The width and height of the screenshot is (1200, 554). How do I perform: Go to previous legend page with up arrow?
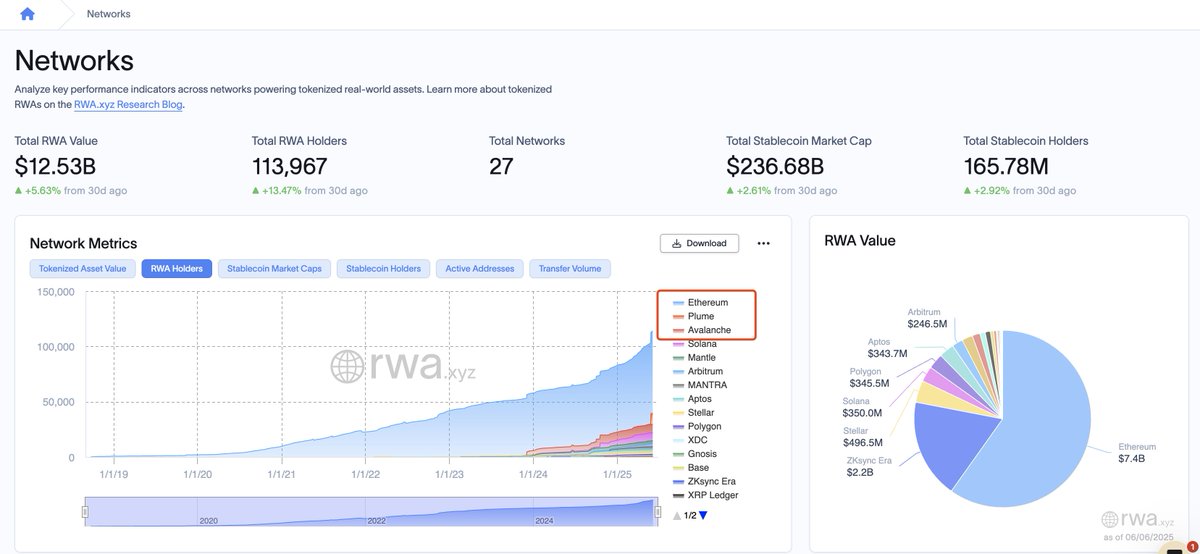[x=677, y=516]
